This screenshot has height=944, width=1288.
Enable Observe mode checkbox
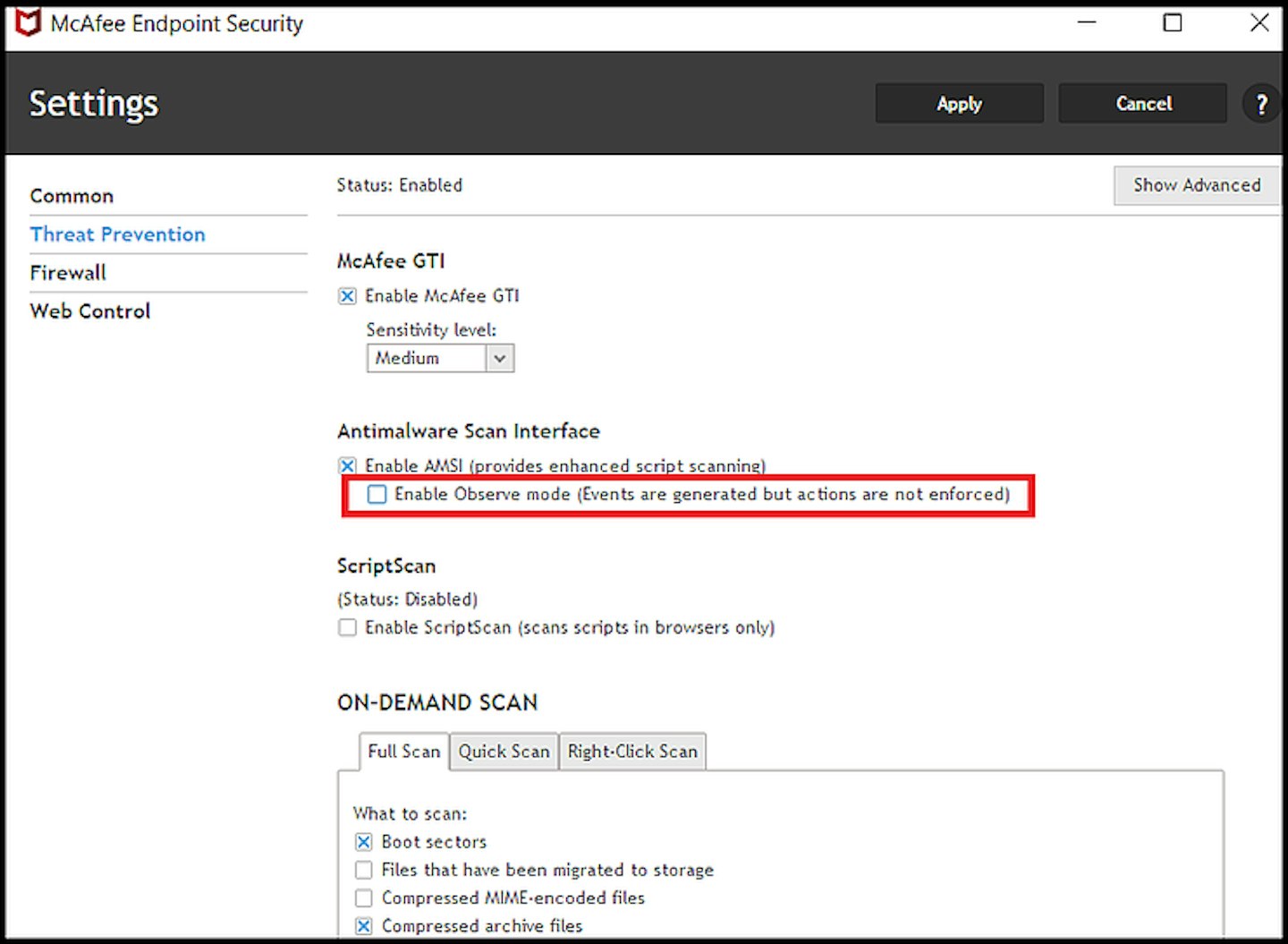tap(377, 494)
